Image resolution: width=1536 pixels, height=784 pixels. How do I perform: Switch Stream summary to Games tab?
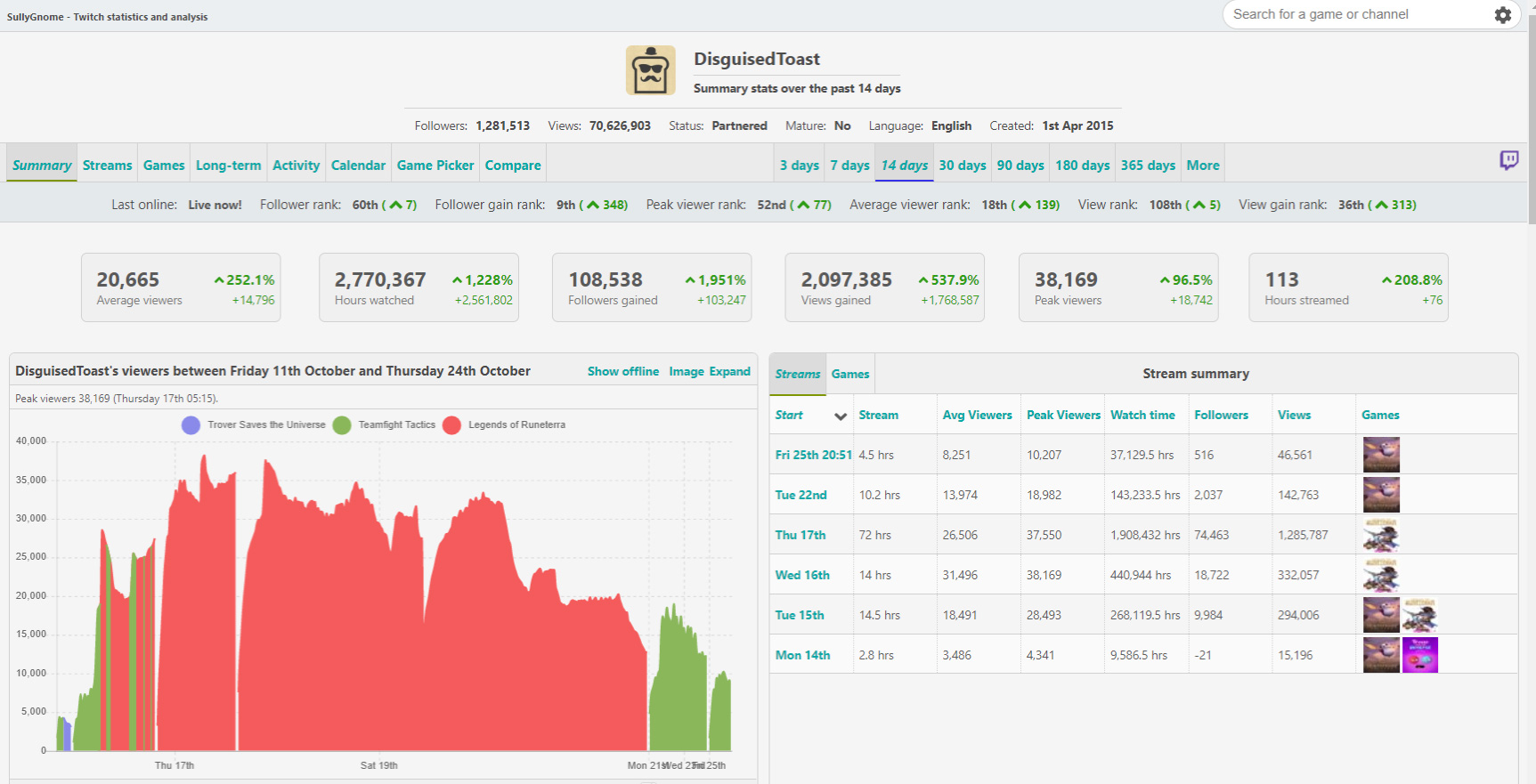pos(849,375)
